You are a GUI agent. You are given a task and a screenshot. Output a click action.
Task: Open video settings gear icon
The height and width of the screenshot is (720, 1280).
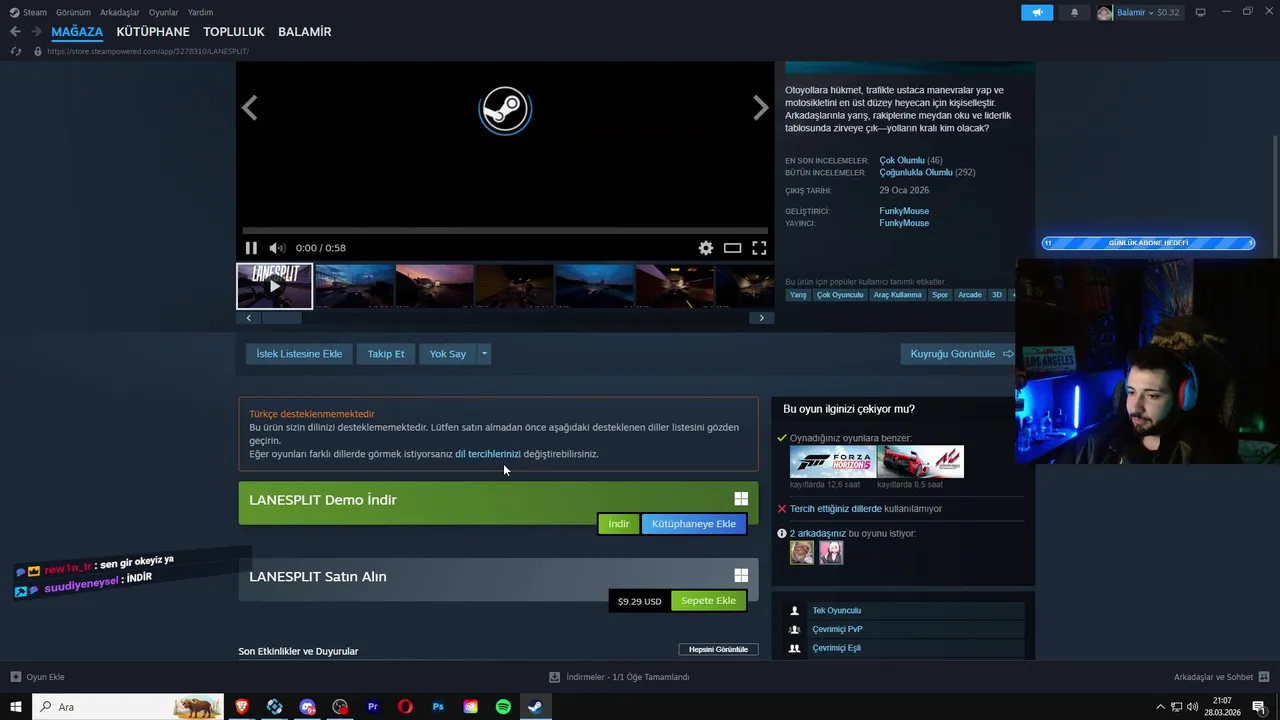pyautogui.click(x=706, y=248)
